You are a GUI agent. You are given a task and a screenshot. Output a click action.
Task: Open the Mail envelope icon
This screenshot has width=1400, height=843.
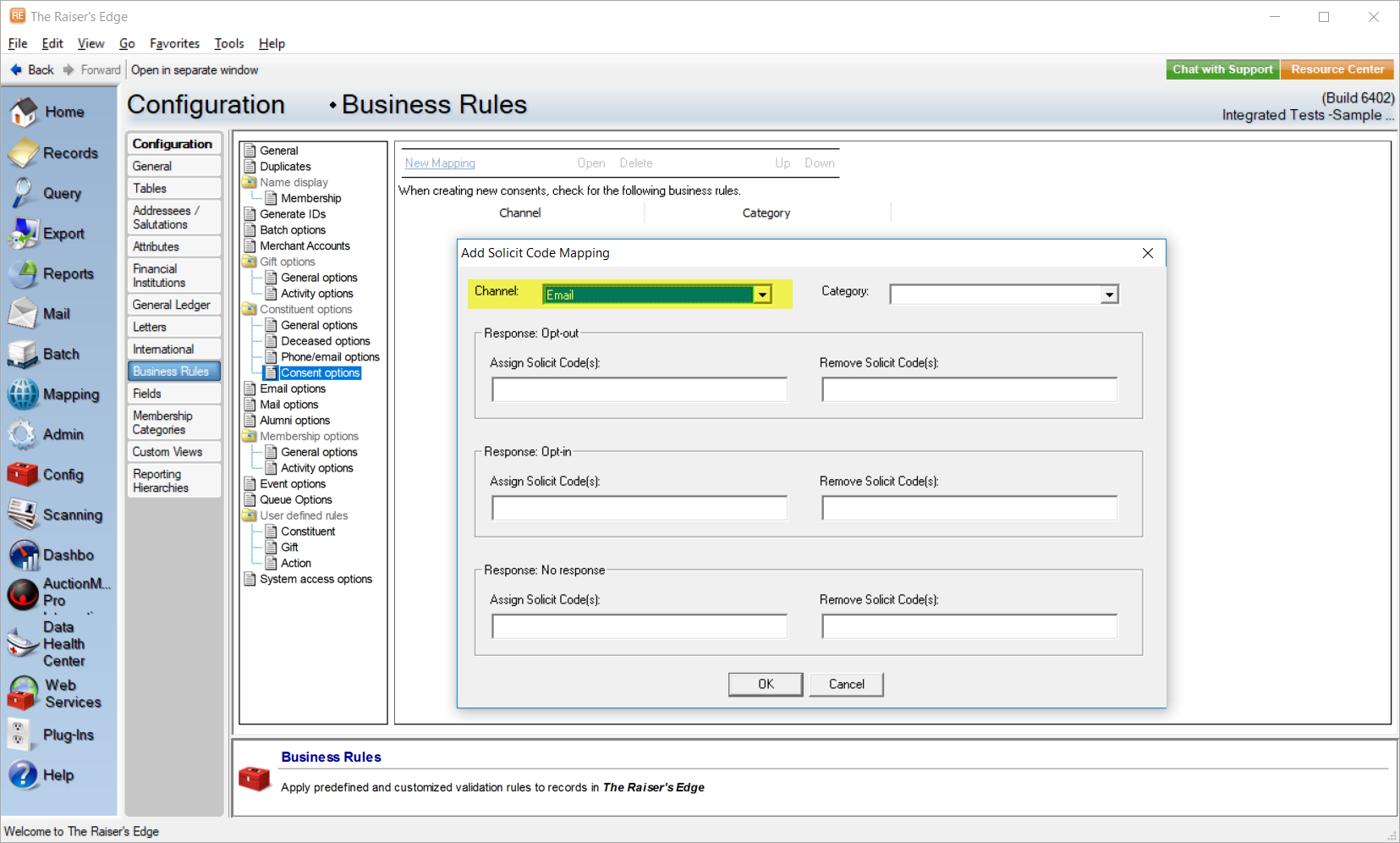23,314
